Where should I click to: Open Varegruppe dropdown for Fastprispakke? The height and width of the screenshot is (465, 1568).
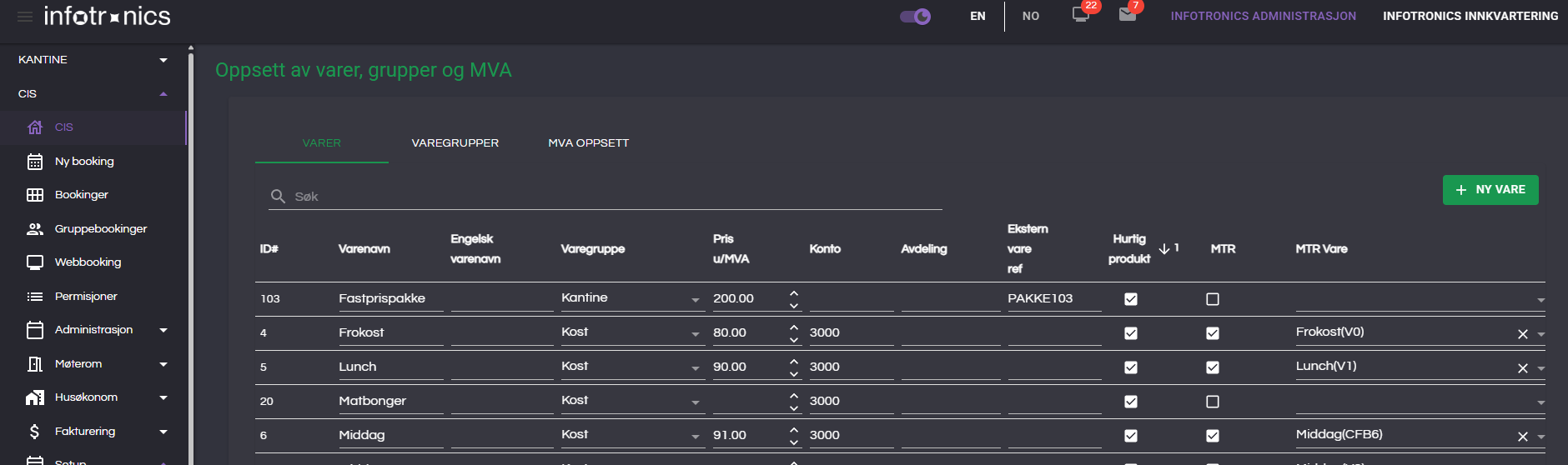pos(695,300)
